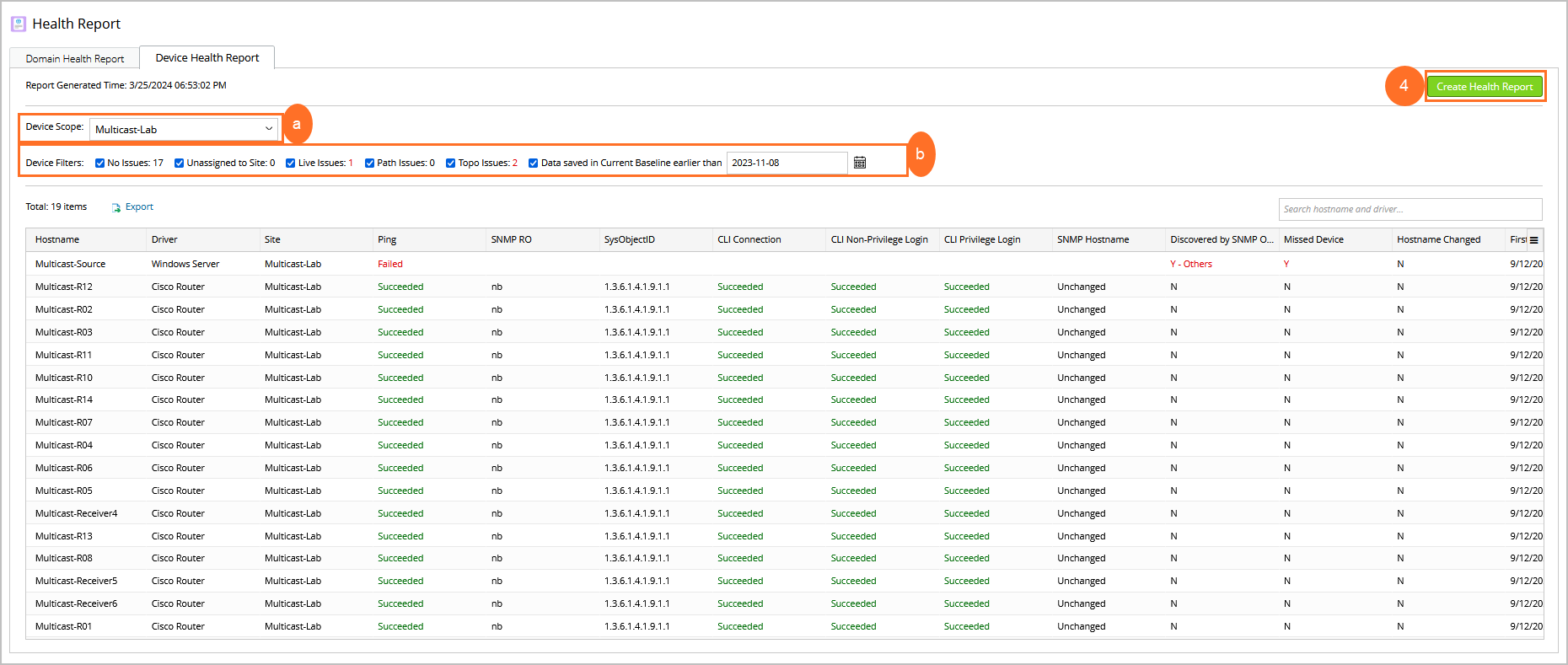1568x665 pixels.
Task: Sort by the Ping column header
Action: click(x=387, y=239)
